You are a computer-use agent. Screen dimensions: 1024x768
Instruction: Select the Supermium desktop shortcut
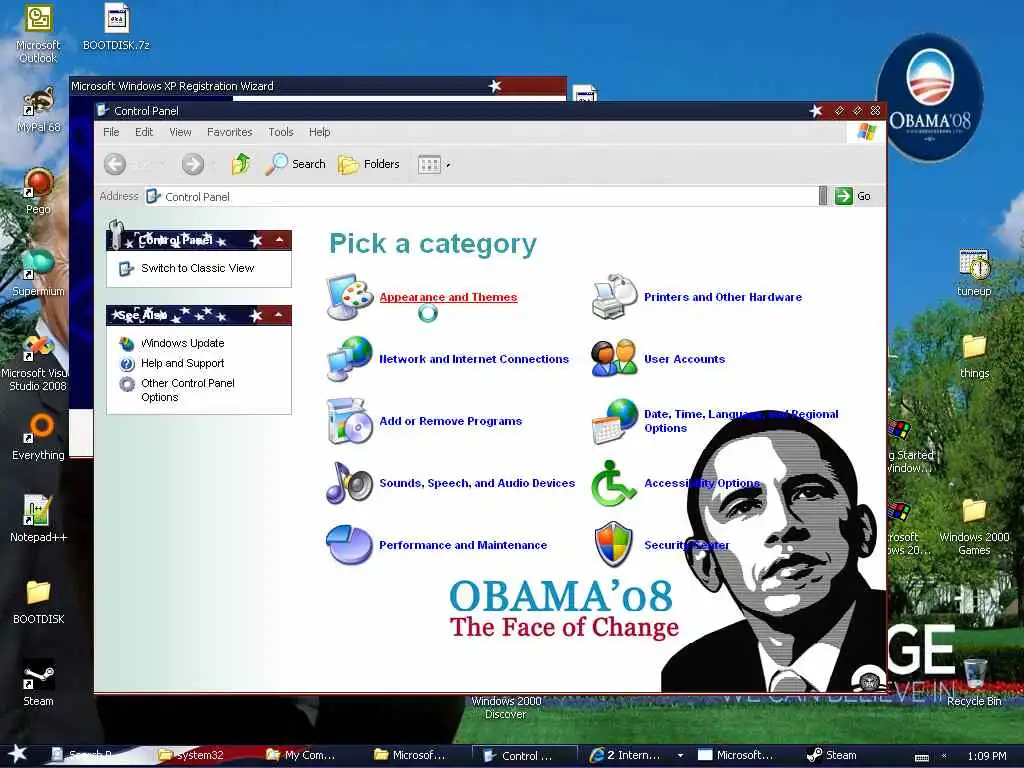pos(38,274)
